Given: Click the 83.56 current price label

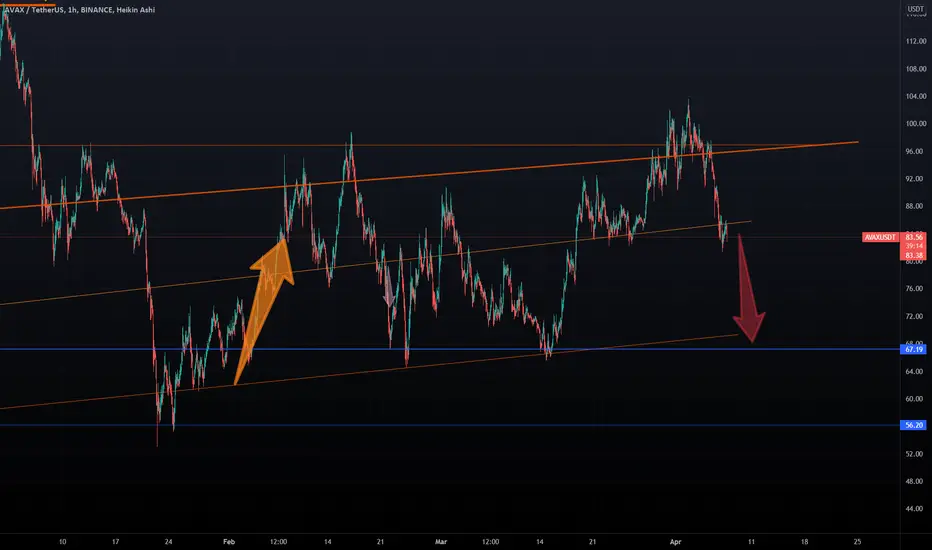Looking at the screenshot, I should coord(914,237).
